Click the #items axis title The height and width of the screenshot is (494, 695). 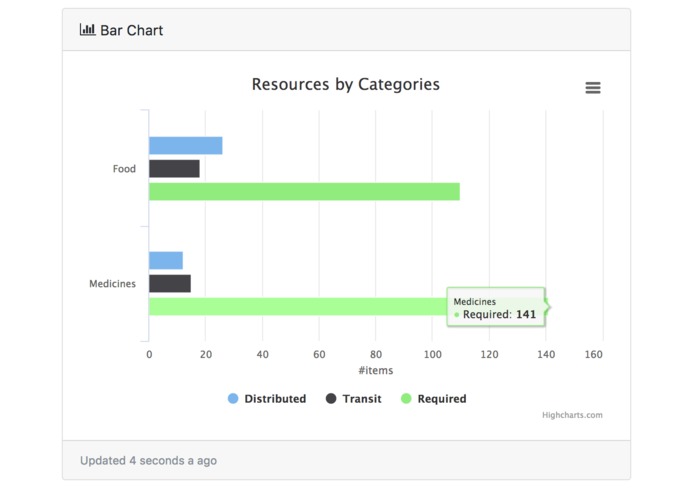coord(376,370)
